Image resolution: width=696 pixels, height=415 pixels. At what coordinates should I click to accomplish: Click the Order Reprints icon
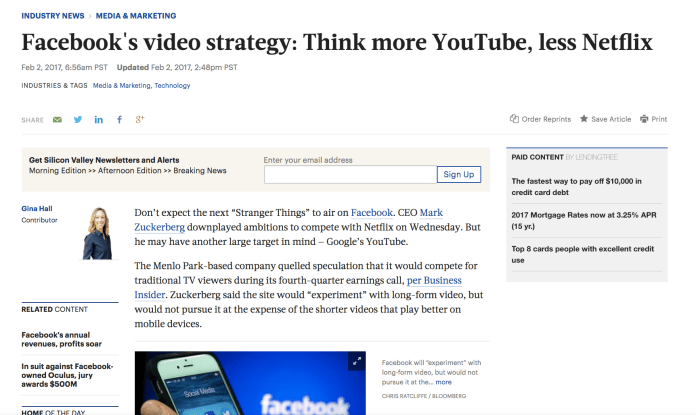coord(515,119)
